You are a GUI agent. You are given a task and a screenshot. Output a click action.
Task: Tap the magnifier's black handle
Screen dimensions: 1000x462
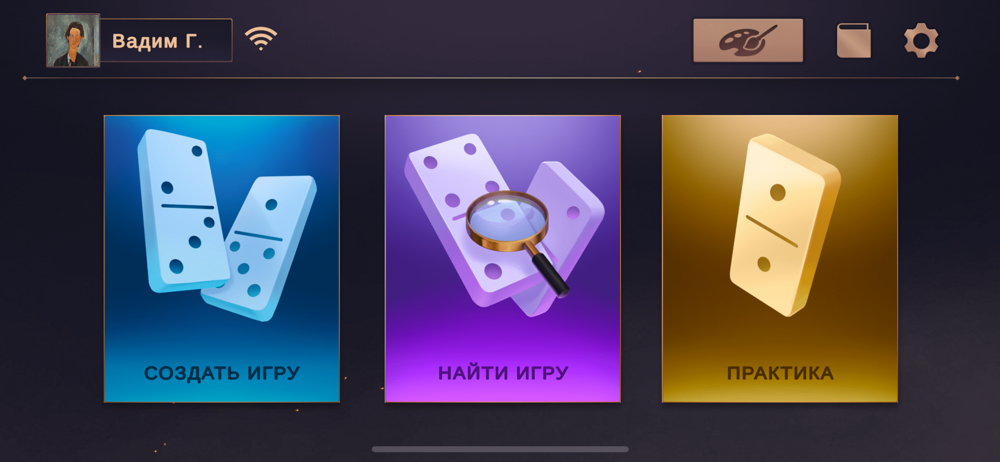tap(551, 274)
